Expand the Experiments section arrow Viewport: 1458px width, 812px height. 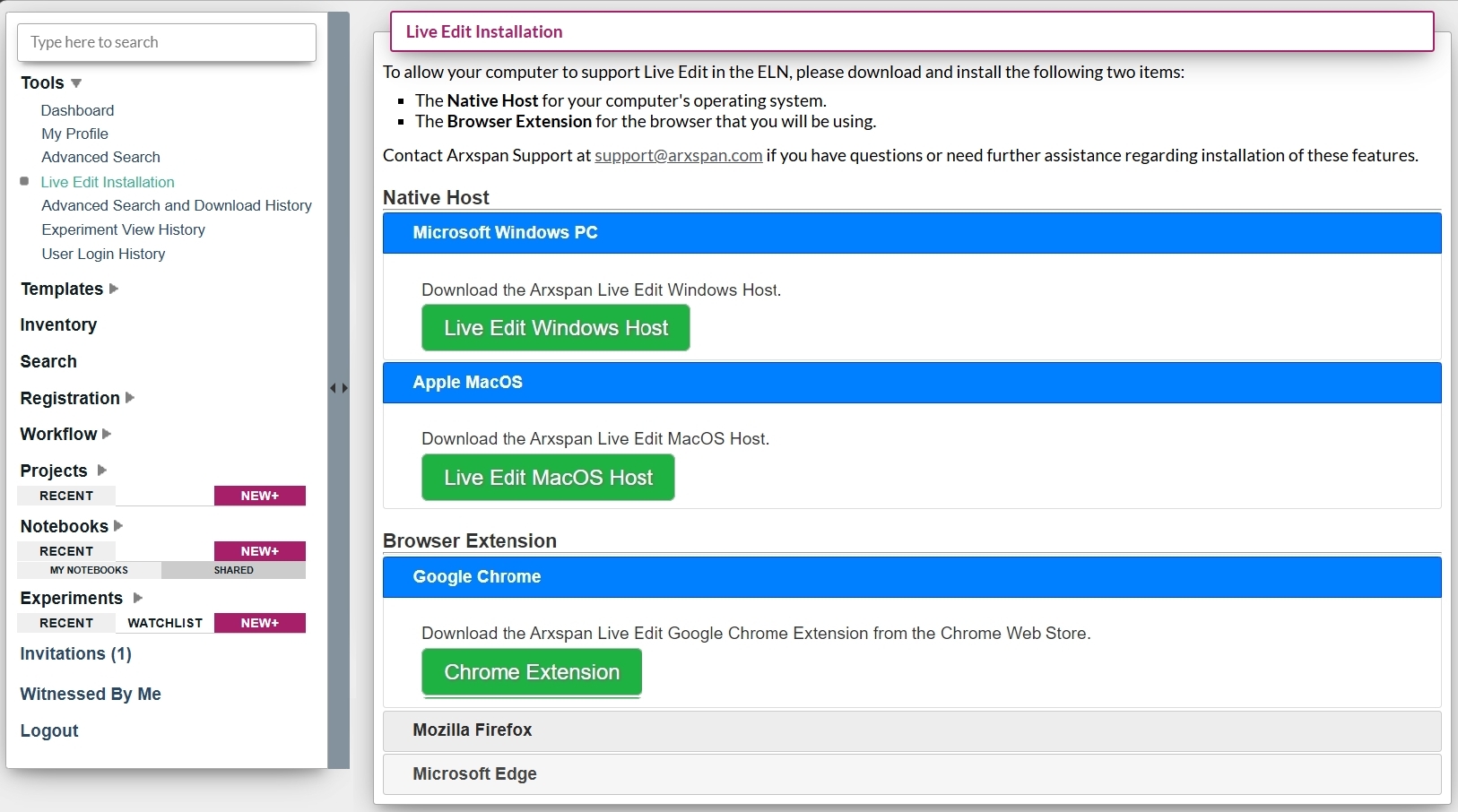[137, 598]
